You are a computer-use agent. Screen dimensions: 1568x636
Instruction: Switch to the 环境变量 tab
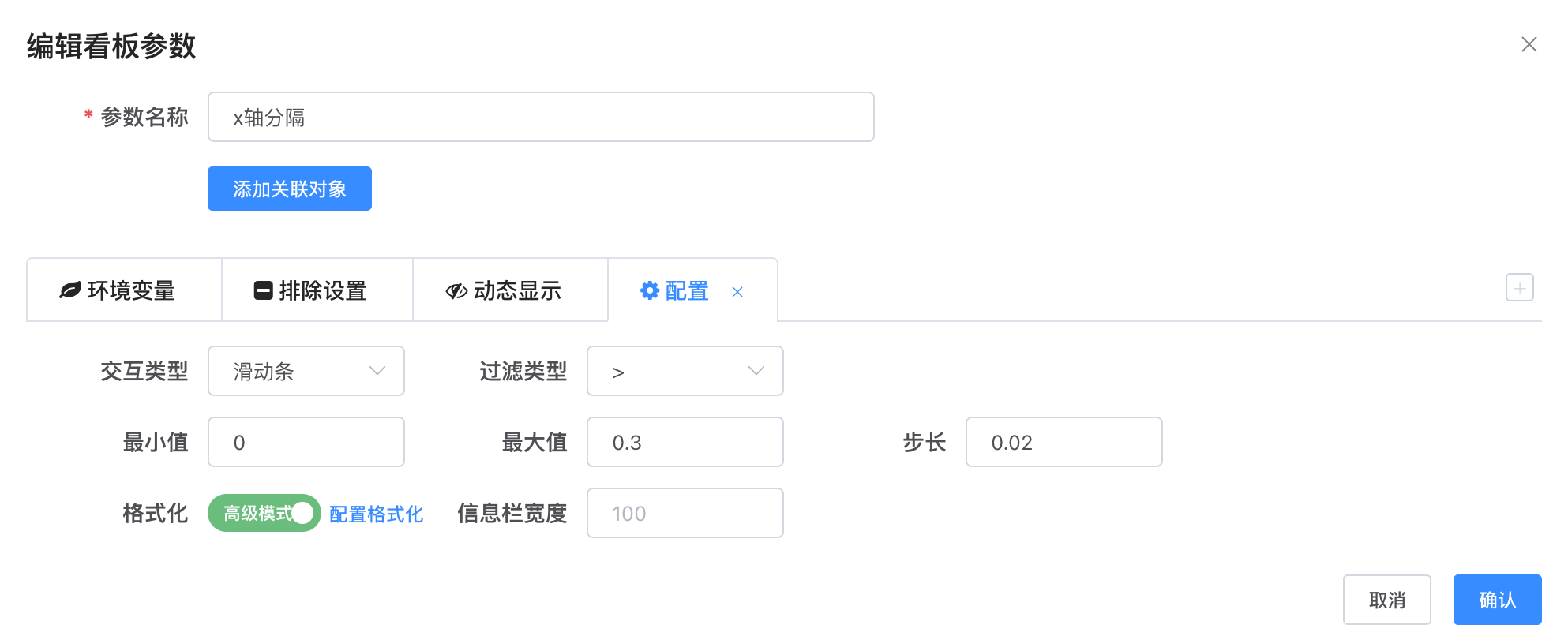[x=124, y=290]
